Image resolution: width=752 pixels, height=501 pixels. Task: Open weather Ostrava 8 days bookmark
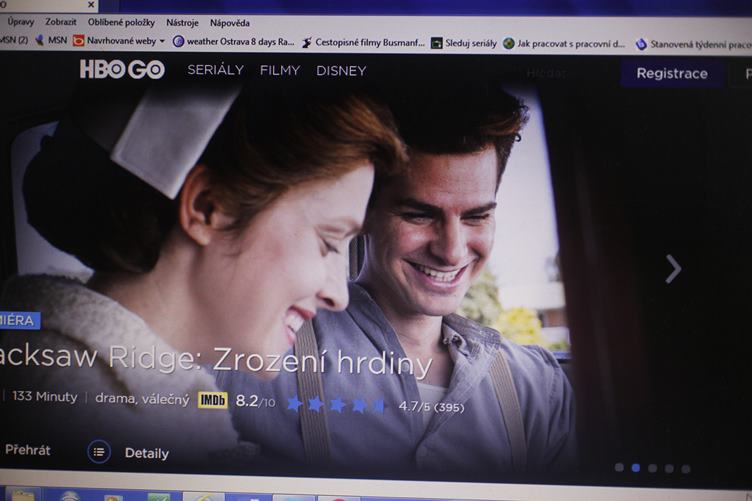(234, 42)
